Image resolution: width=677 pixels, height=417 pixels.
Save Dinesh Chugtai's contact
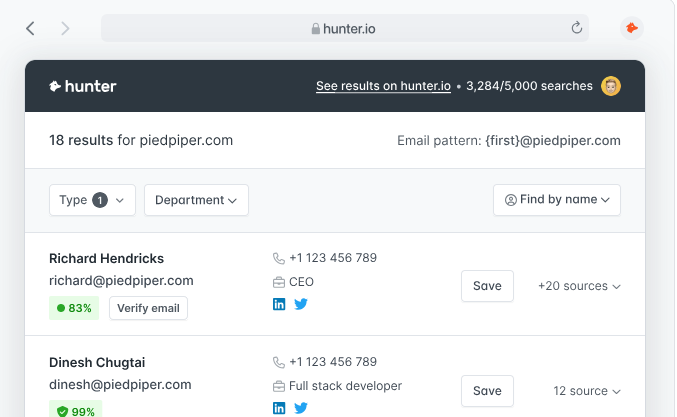tap(487, 391)
